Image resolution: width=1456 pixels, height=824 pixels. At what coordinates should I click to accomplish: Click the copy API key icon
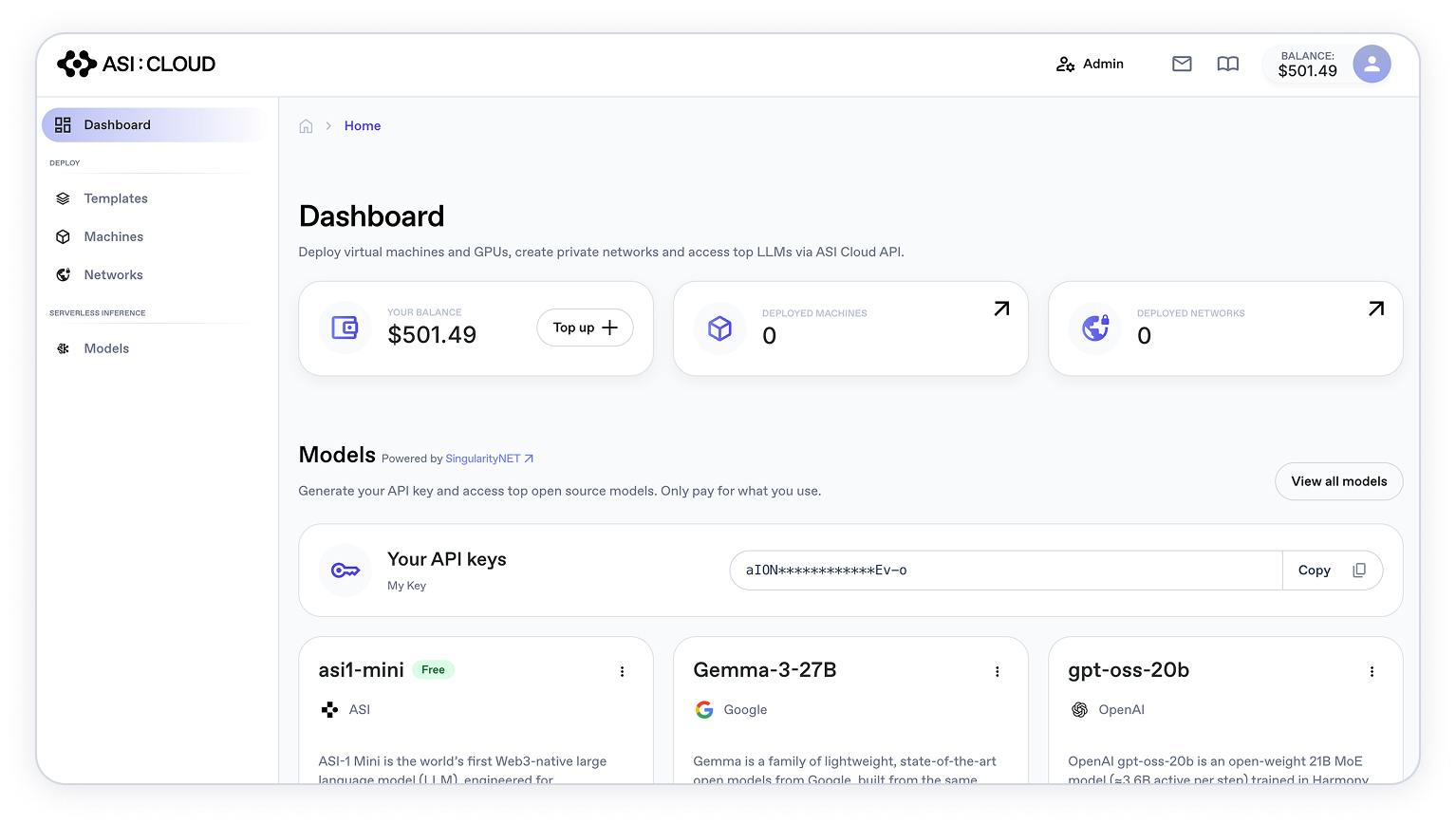(x=1359, y=571)
